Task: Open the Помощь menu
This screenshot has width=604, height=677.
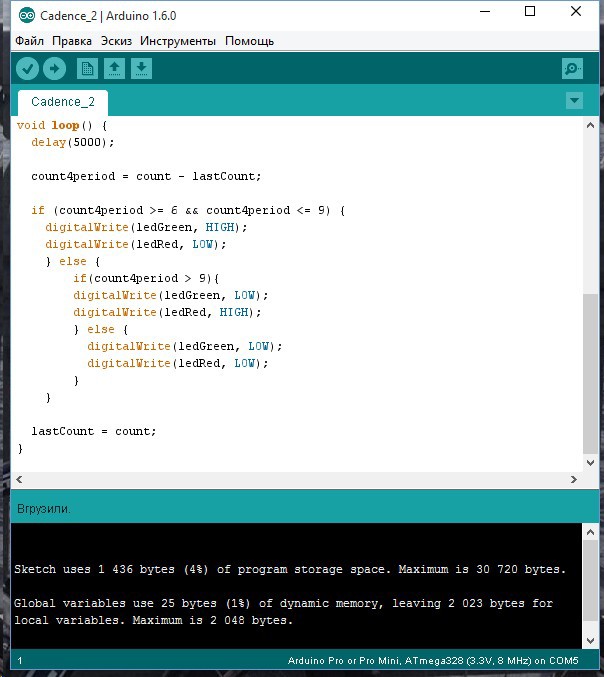Action: point(250,41)
